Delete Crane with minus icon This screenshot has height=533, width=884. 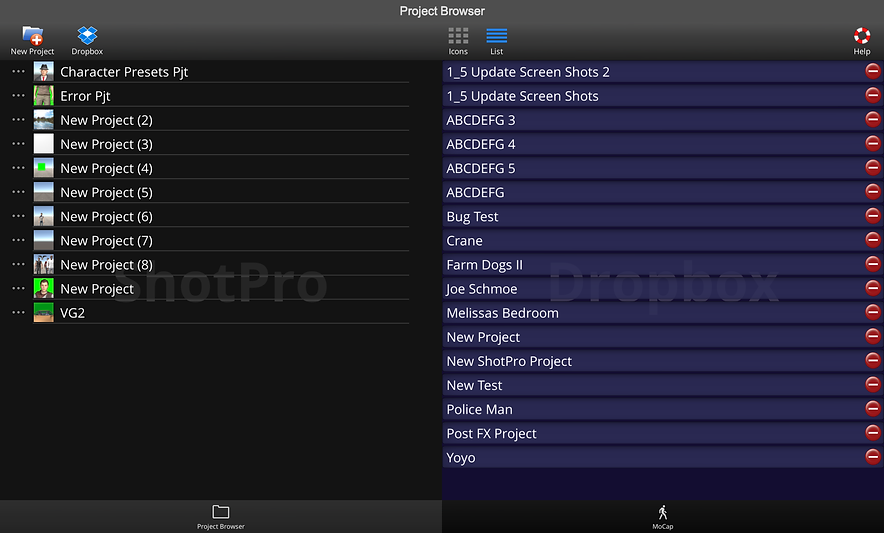click(873, 240)
